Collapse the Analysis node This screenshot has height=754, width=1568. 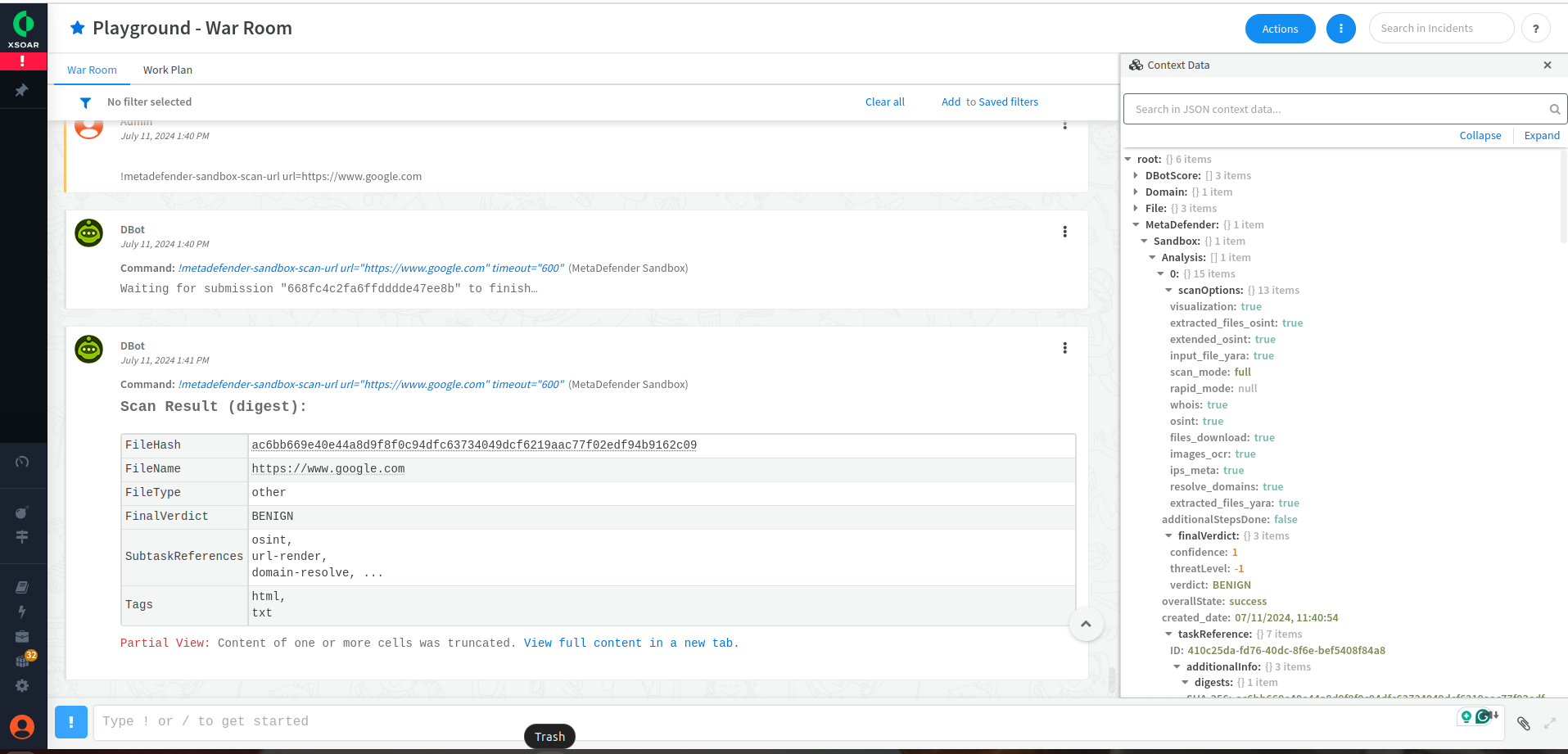[1153, 258]
